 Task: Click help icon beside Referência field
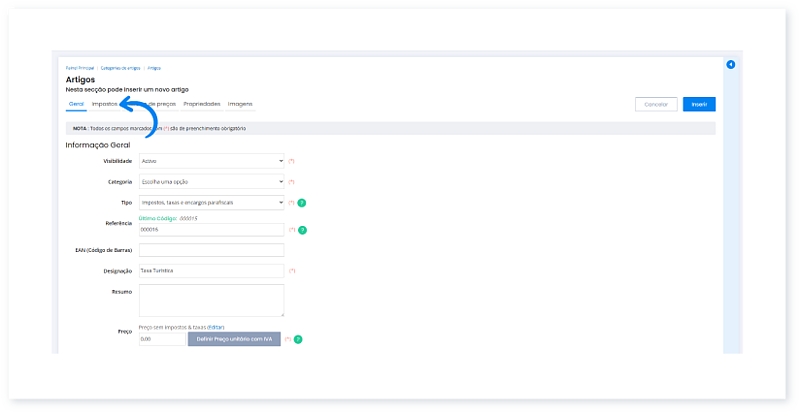[301, 230]
